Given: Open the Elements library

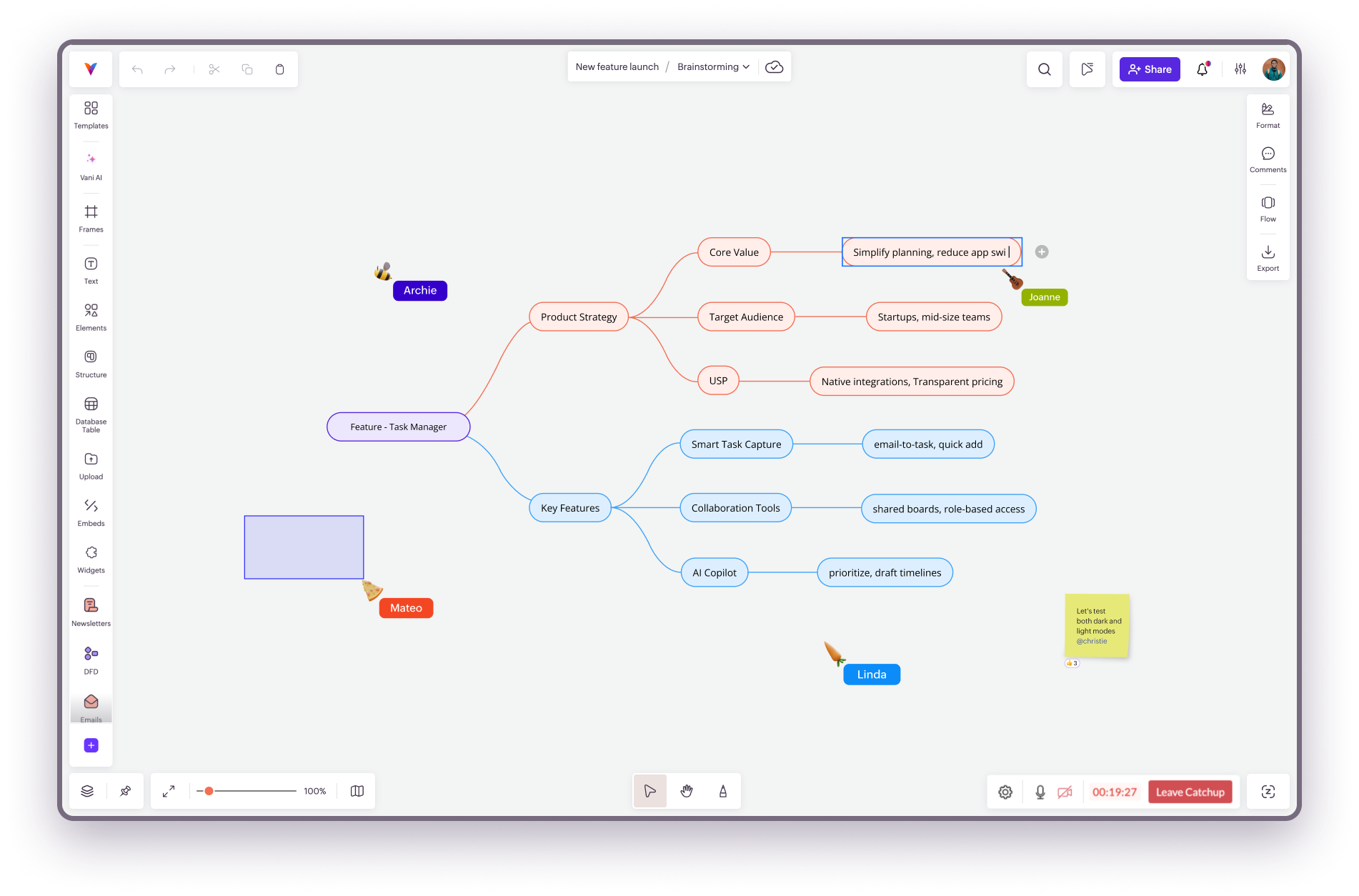Looking at the screenshot, I should point(91,317).
